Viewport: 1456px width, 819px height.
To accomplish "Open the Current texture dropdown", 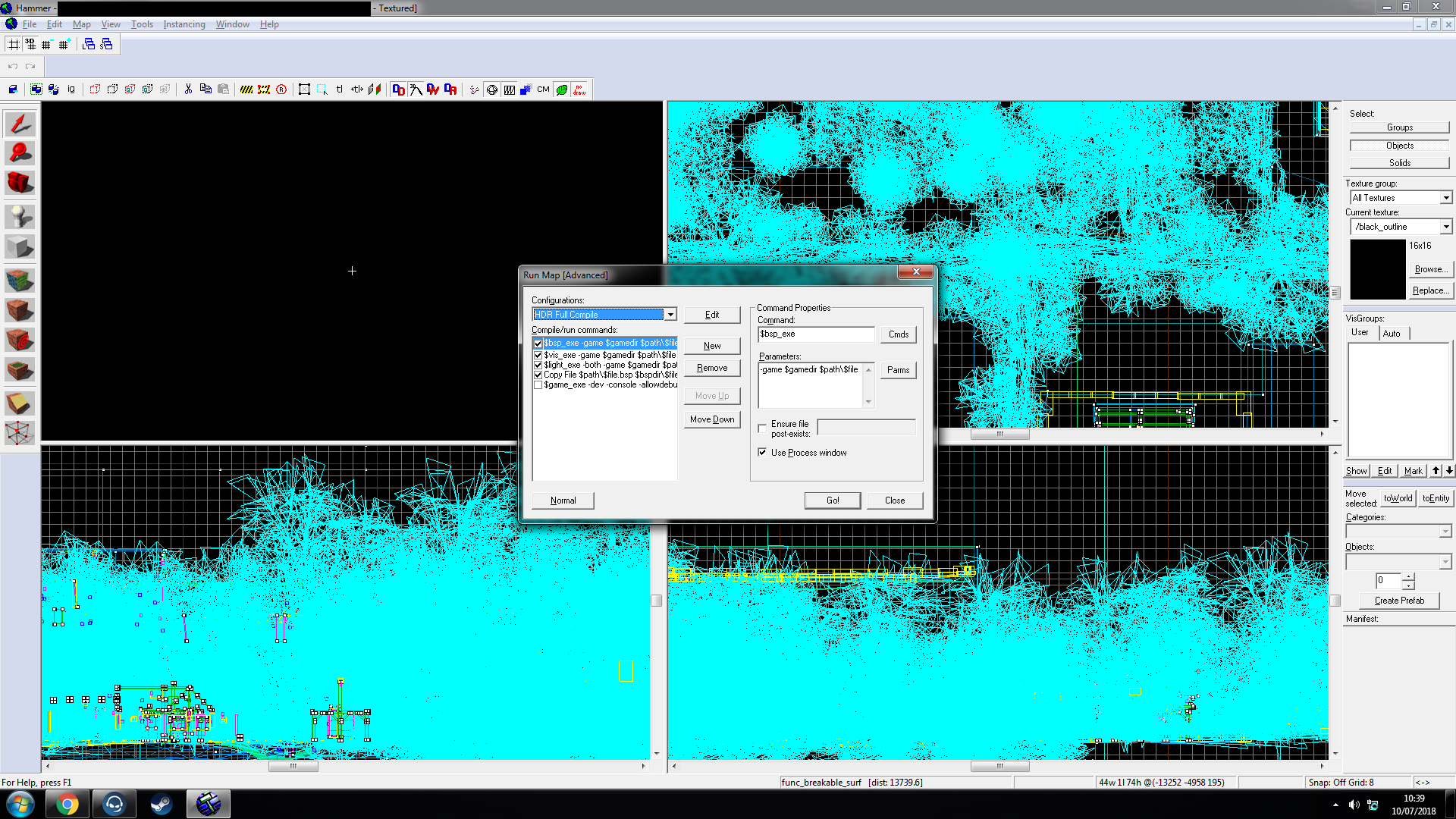I will (x=1445, y=227).
